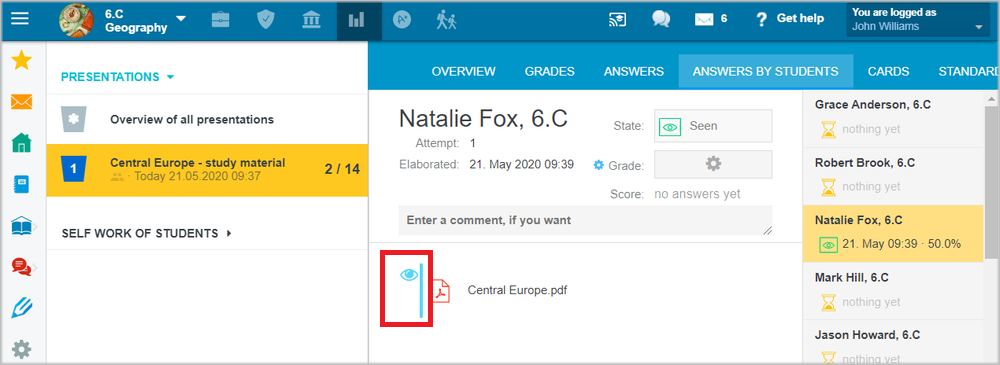This screenshot has width=1000, height=365.
Task: Expand the 6.C Geography class dropdown
Action: tap(181, 19)
